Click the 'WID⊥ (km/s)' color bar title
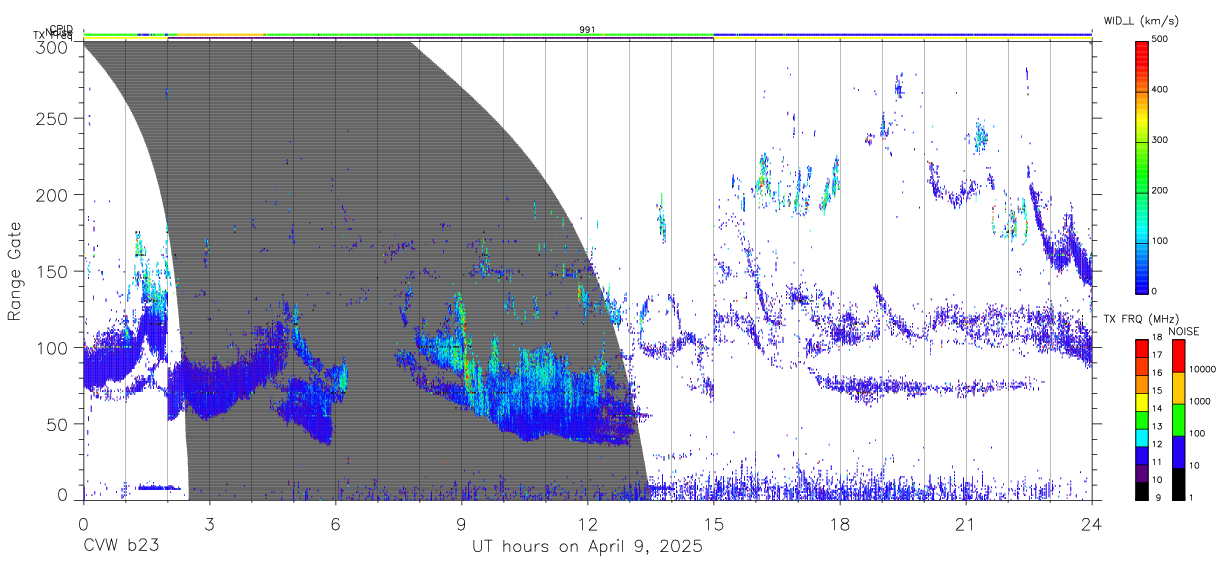This screenshot has width=1228, height=567. pos(1144,20)
